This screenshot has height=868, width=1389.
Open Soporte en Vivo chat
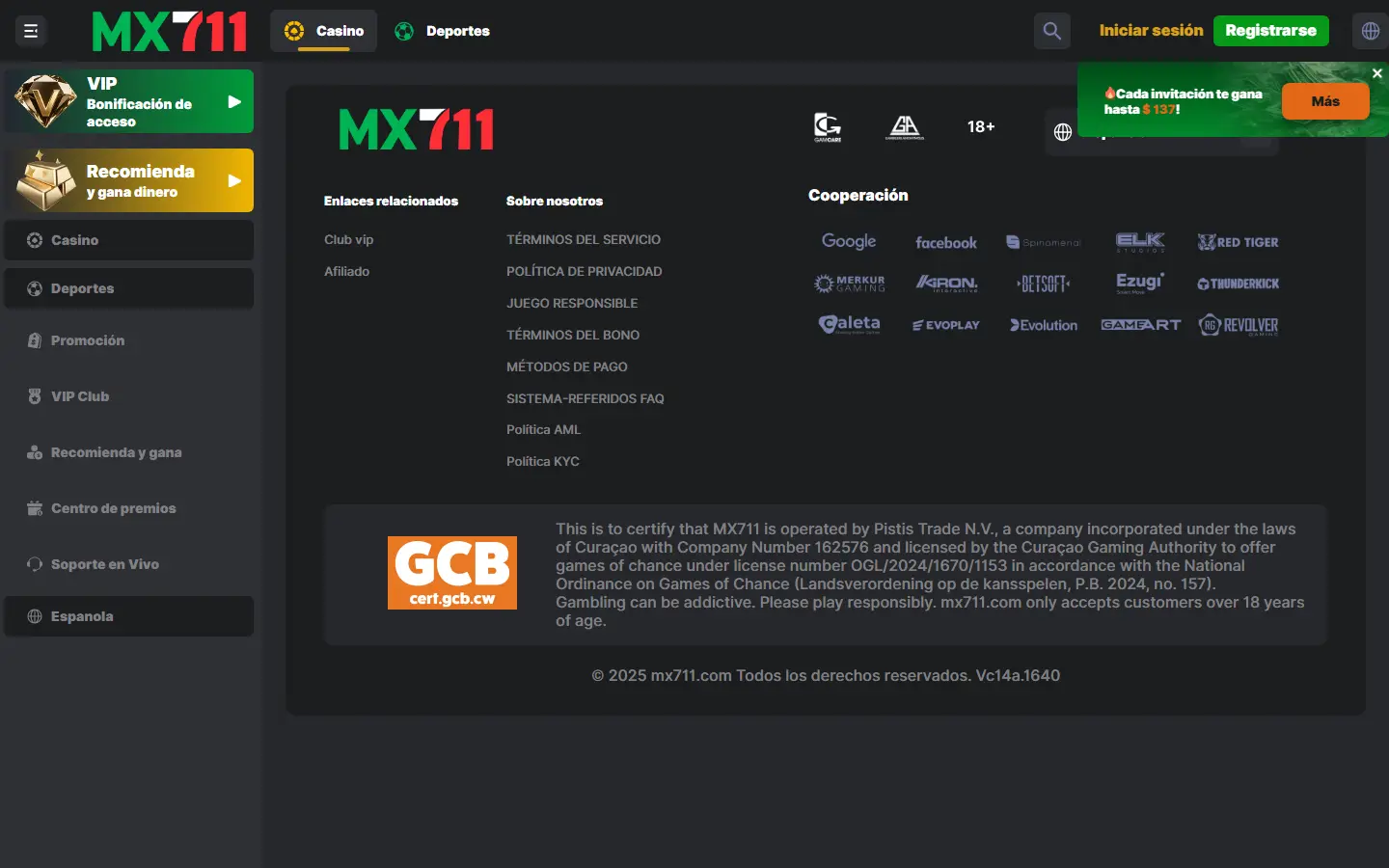[x=128, y=564]
